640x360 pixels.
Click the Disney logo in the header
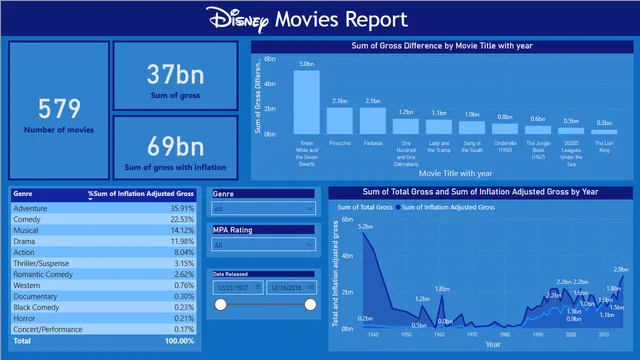click(238, 19)
